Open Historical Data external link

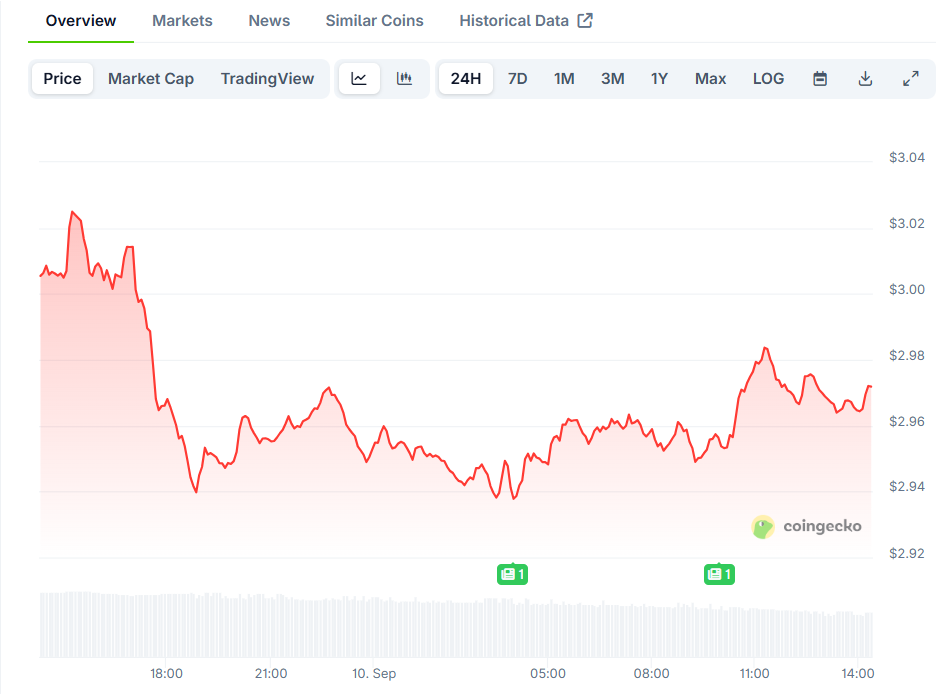point(525,21)
